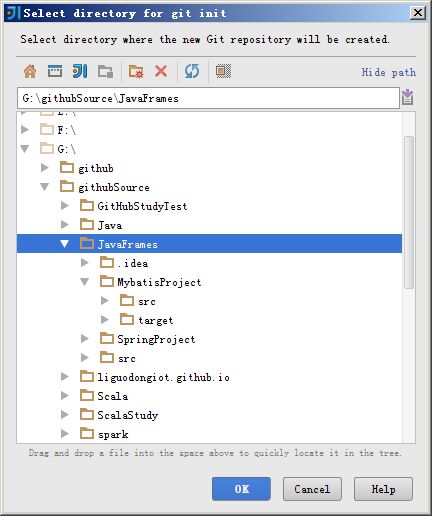Collapse the MybatisProject folder
The image size is (432, 516).
click(85, 282)
